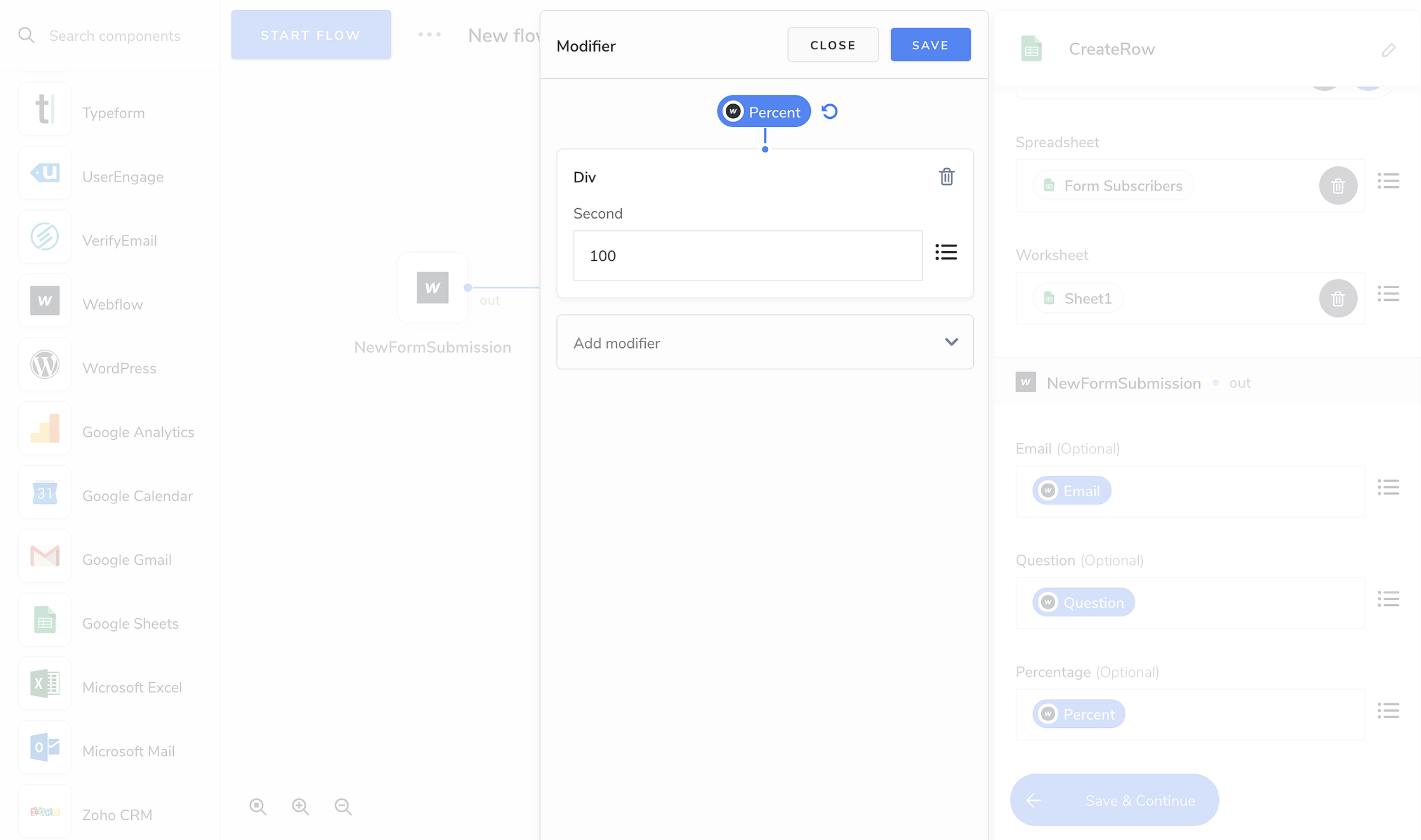Open the list icon beside the Second field

click(x=946, y=252)
